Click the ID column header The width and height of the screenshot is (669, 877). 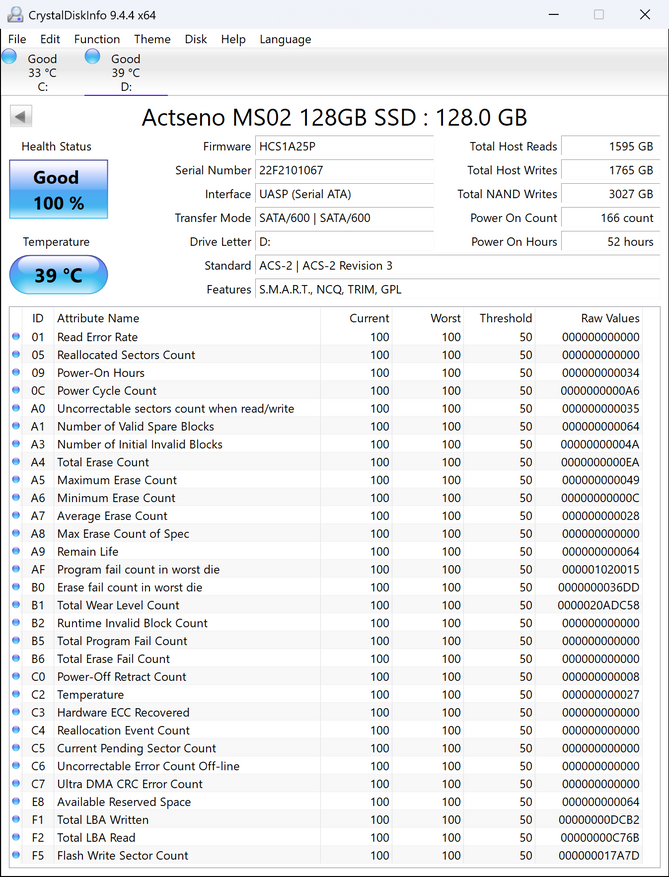pyautogui.click(x=37, y=318)
